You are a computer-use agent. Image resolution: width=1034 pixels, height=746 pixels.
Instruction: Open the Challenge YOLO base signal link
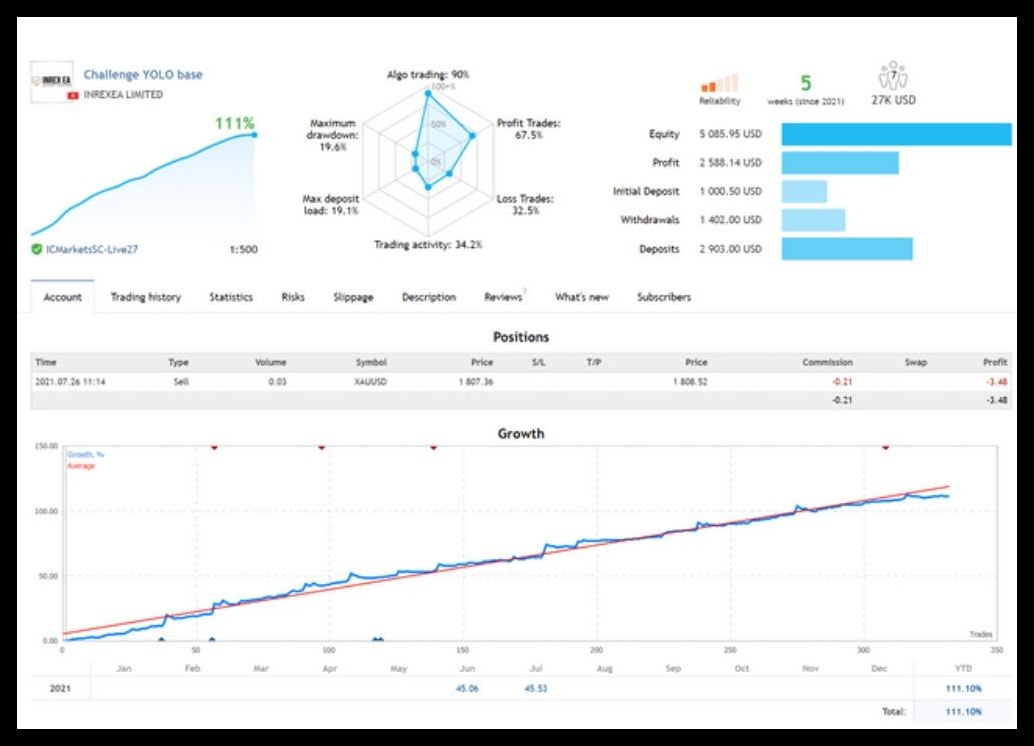pos(142,75)
